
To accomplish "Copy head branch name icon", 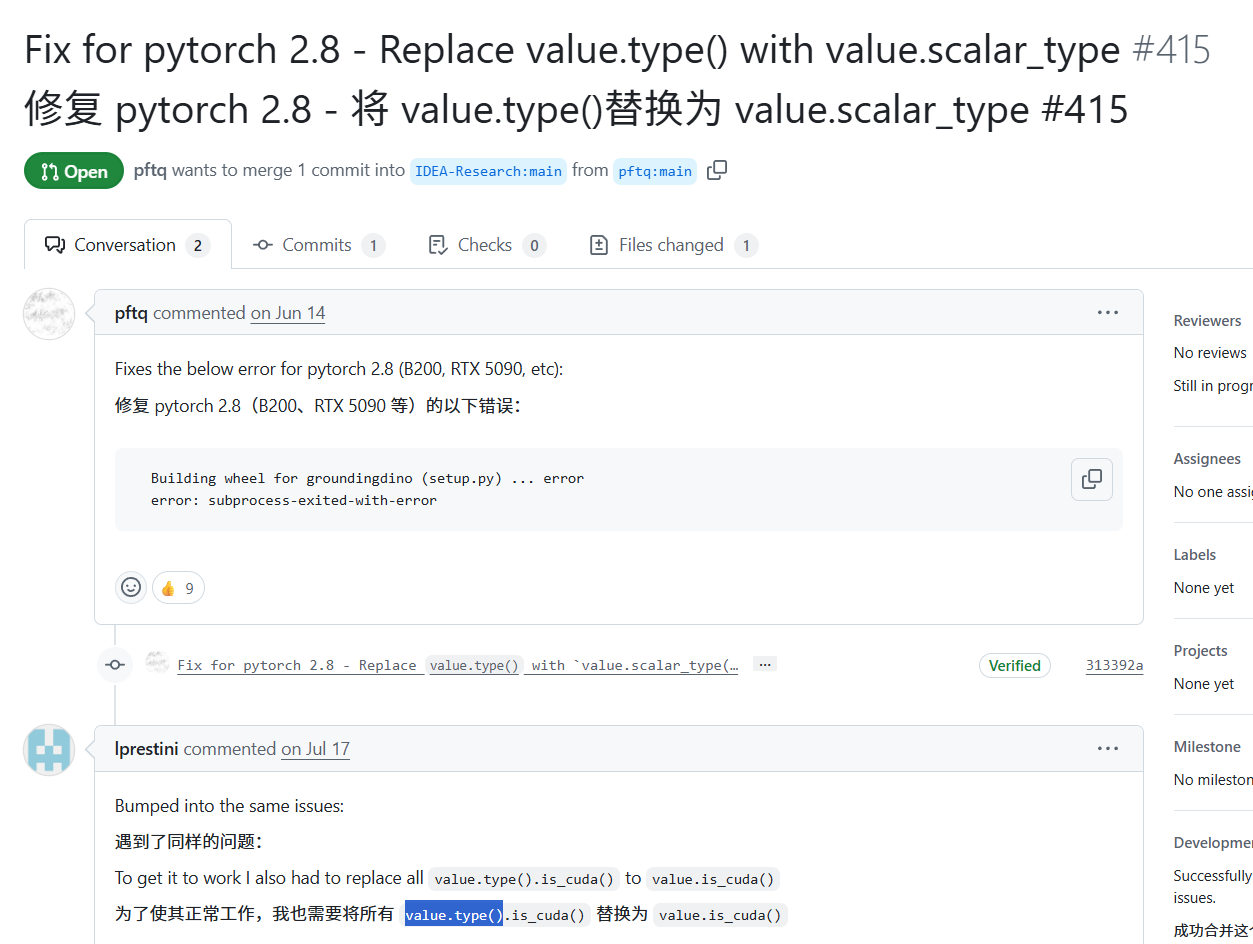I will click(716, 171).
